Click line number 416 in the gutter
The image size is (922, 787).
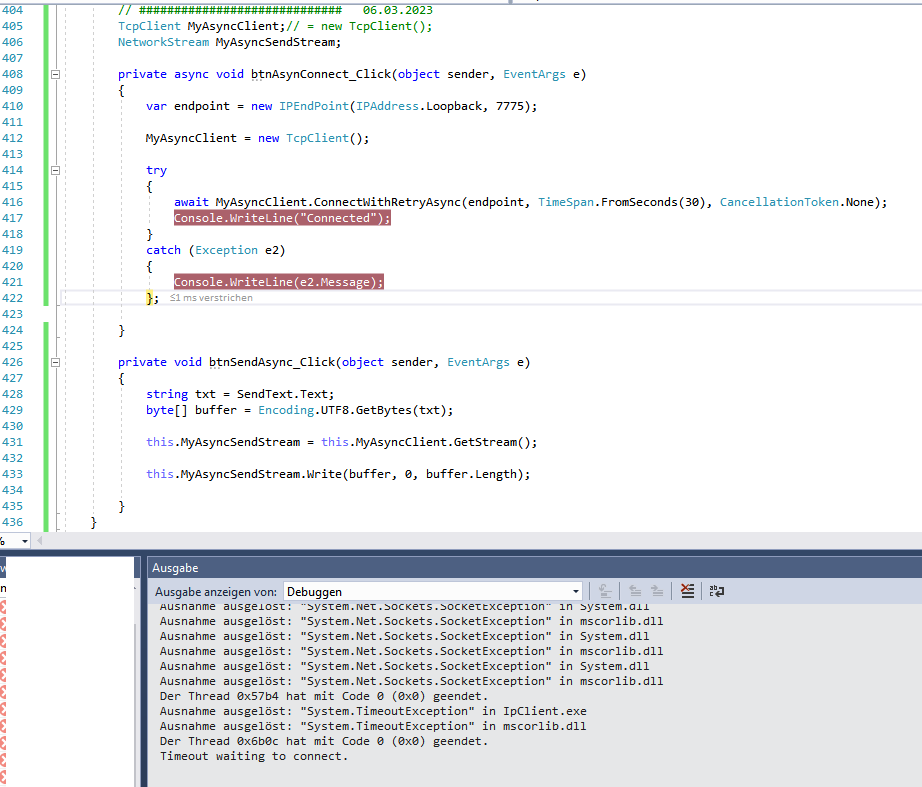[x=12, y=202]
